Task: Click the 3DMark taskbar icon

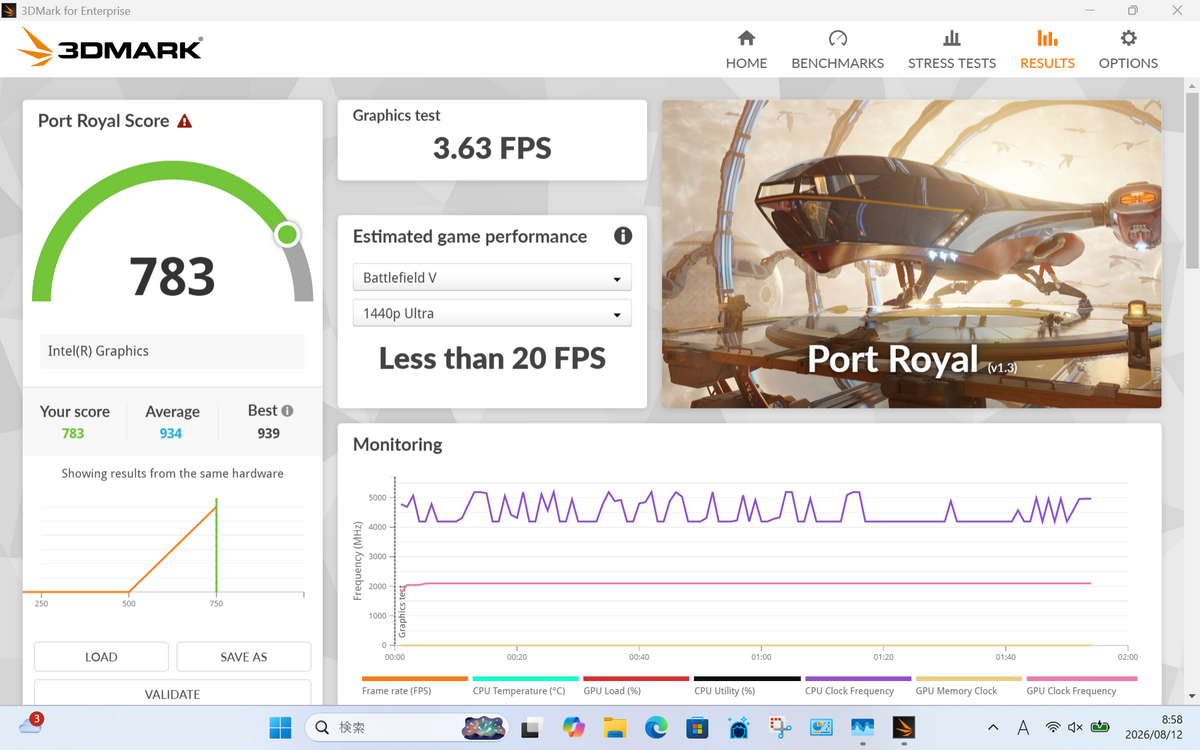Action: click(x=904, y=727)
